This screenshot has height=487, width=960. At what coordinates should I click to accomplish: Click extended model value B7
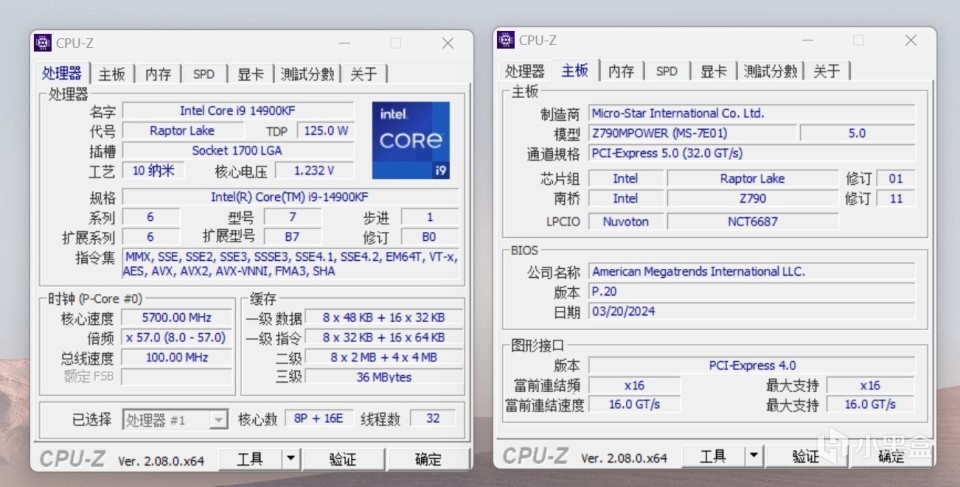tap(292, 236)
